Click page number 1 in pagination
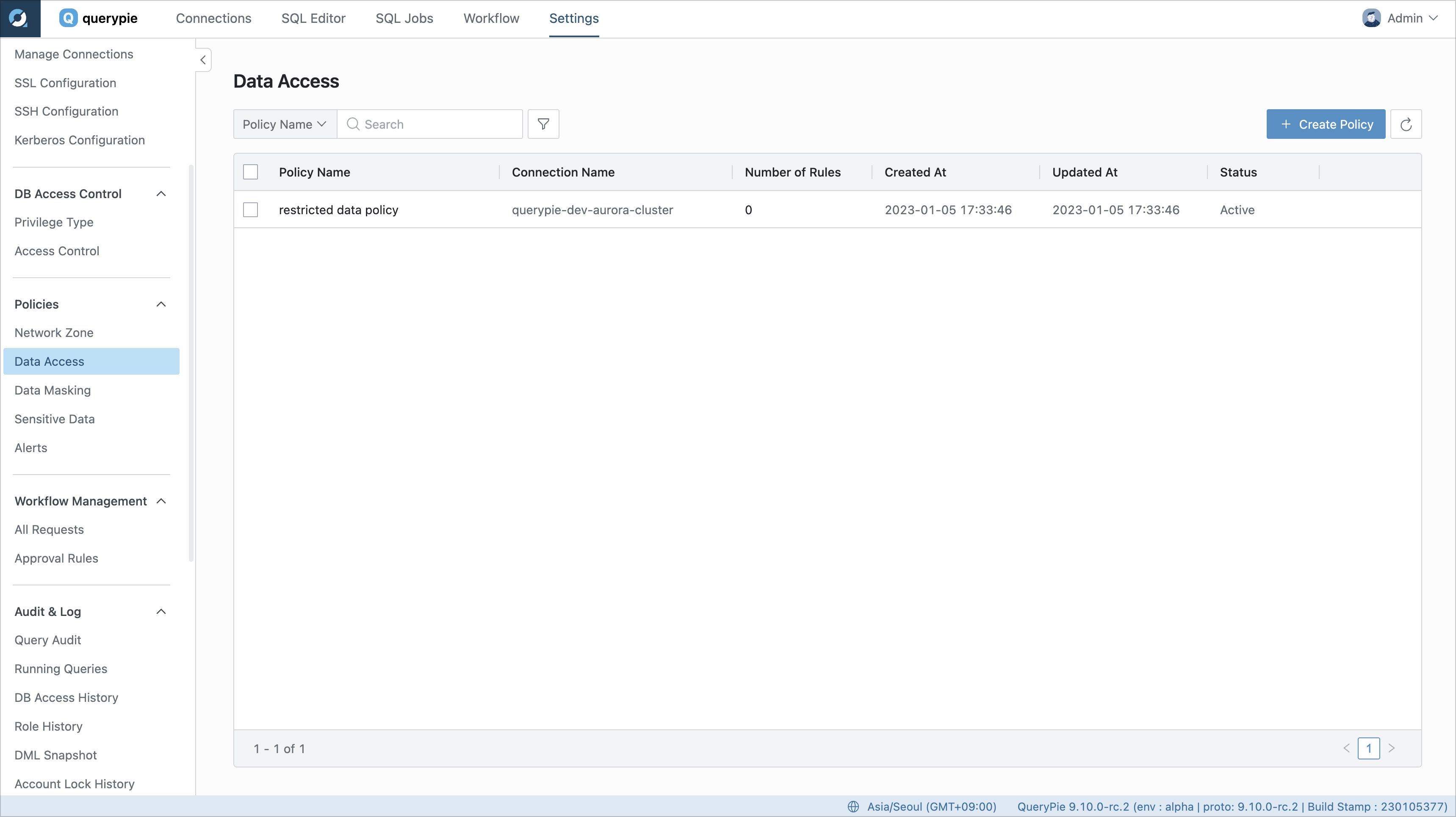This screenshot has height=817, width=1456. (x=1368, y=748)
